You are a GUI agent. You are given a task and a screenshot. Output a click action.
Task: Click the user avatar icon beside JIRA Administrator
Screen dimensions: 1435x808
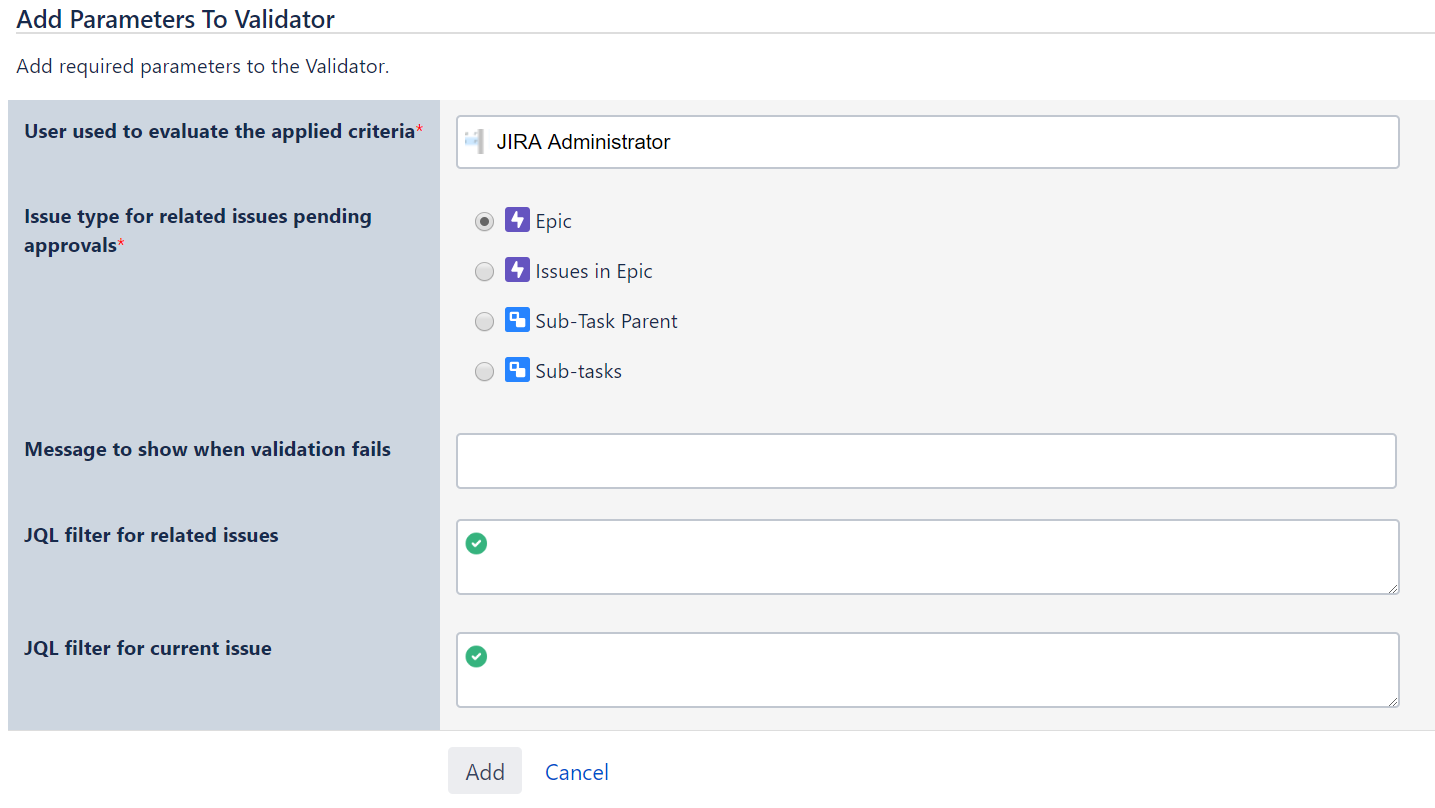475,142
